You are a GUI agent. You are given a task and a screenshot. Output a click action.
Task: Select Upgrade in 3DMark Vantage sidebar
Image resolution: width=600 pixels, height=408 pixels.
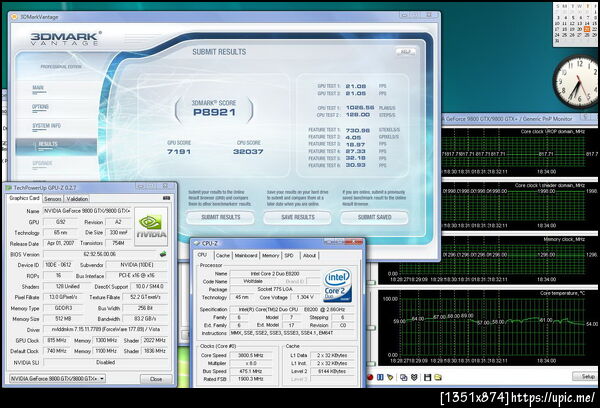coord(42,164)
